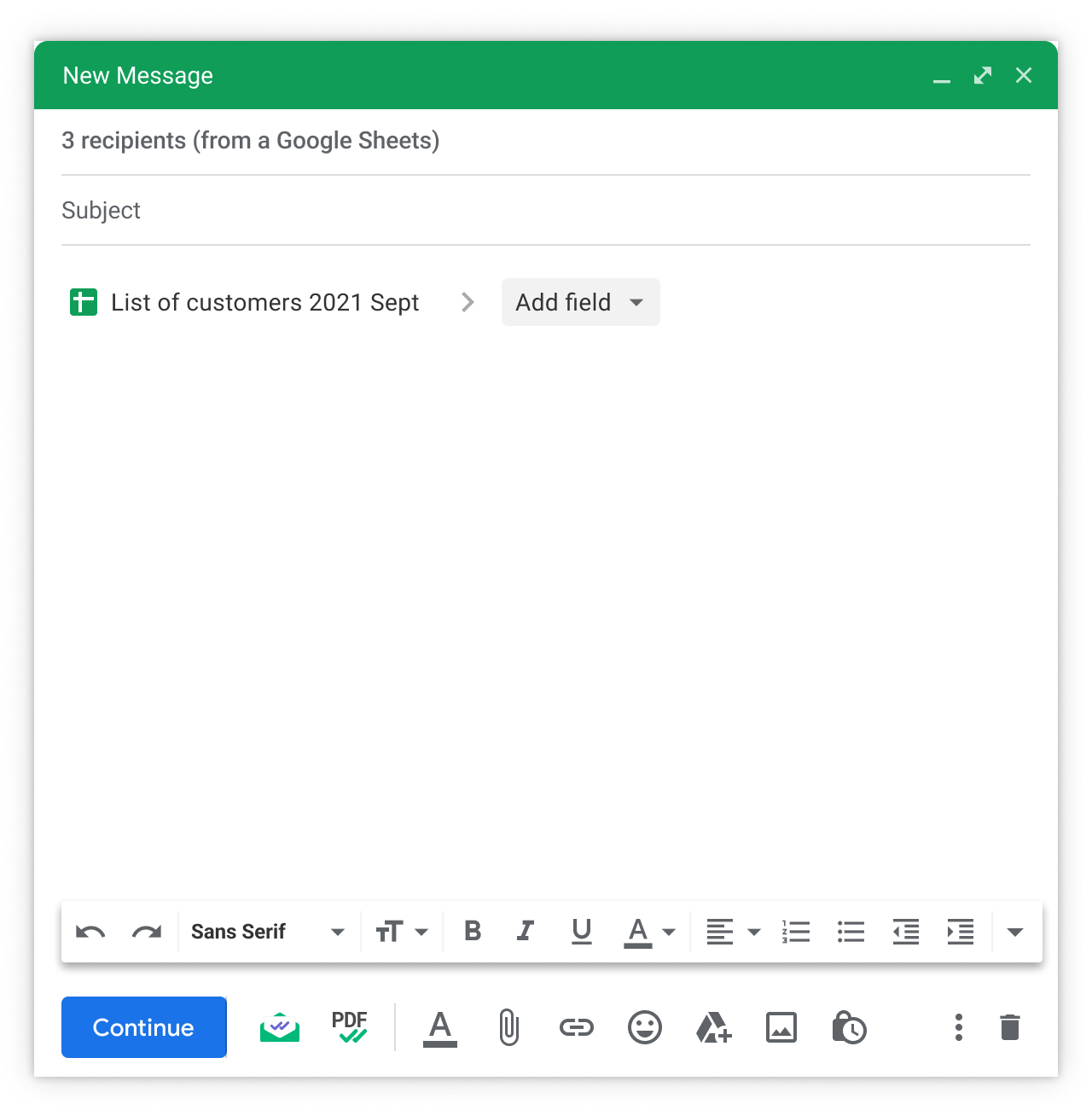This screenshot has width=1092, height=1116.
Task: Click the PDF tracking icon
Action: pos(350,1026)
